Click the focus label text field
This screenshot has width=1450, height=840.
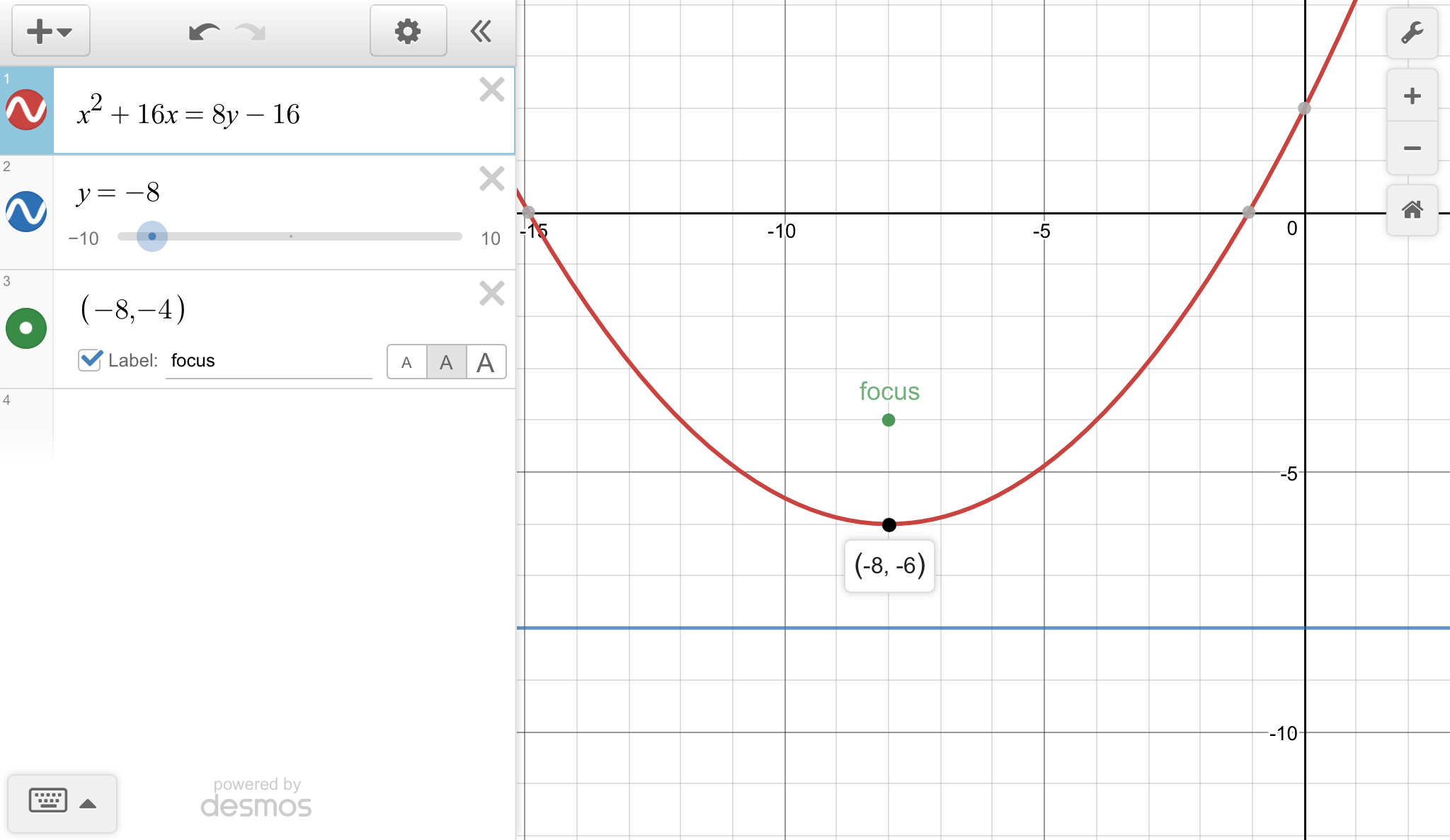(269, 361)
